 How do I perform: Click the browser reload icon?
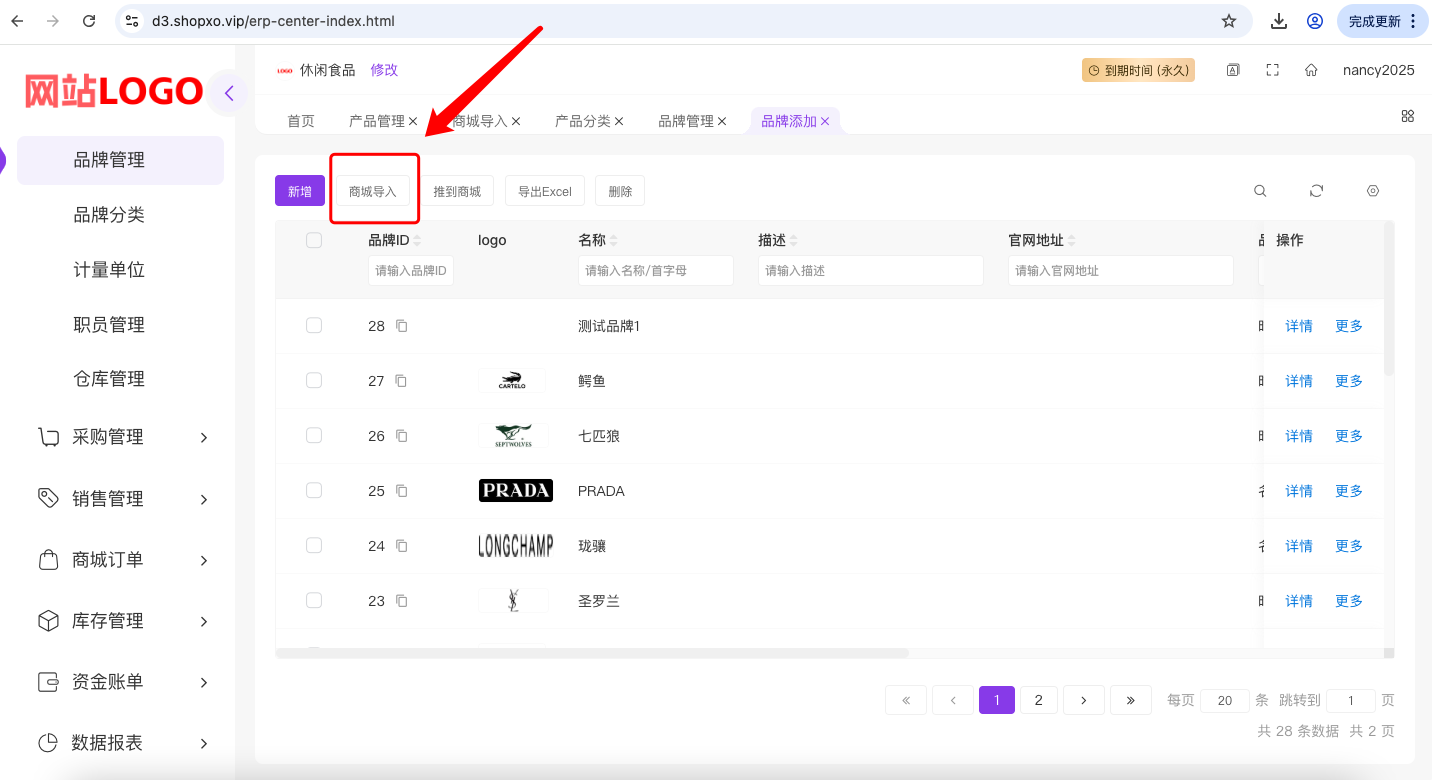click(x=89, y=21)
